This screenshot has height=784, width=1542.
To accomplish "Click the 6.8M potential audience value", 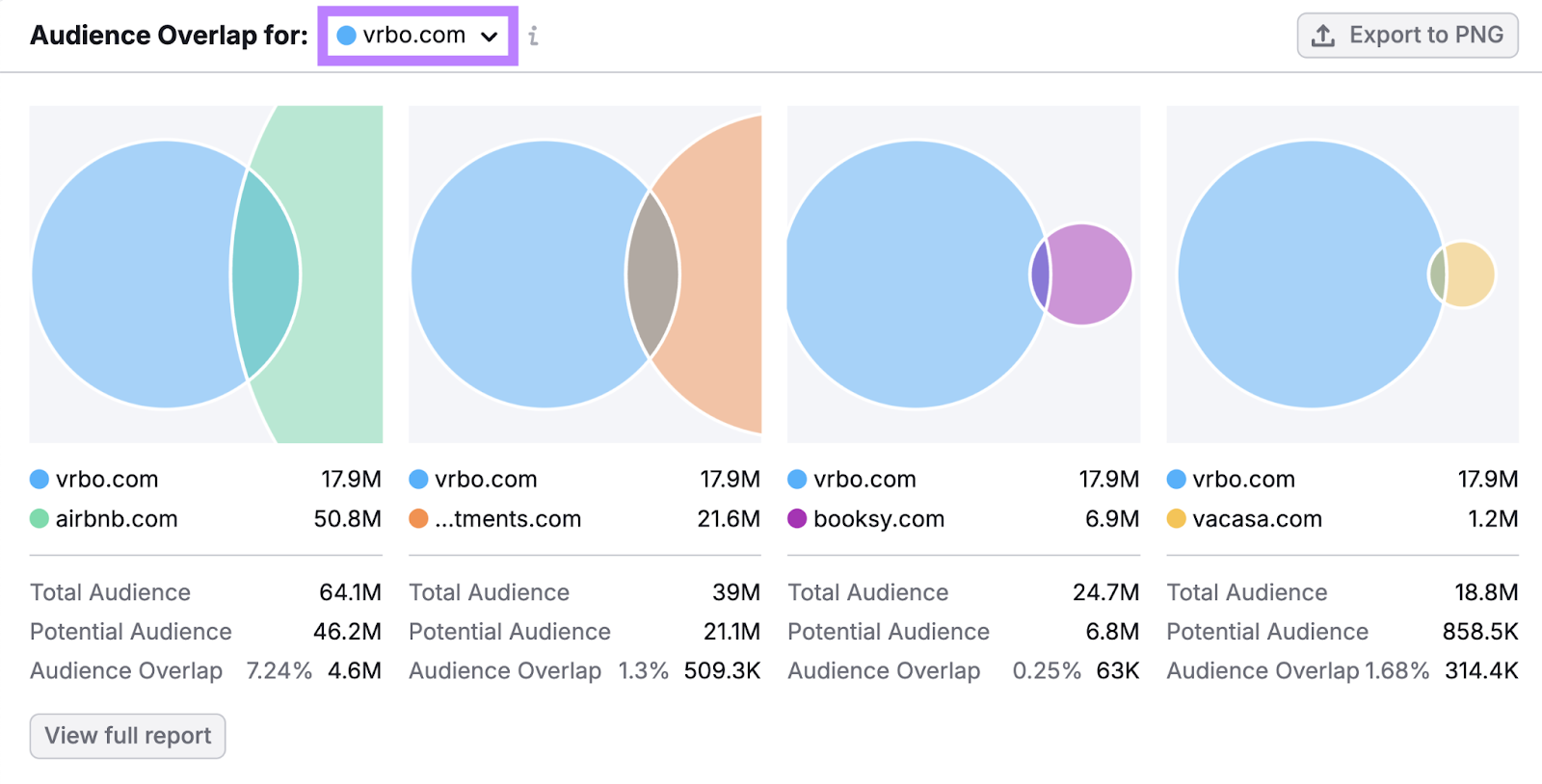I will pyautogui.click(x=1112, y=632).
